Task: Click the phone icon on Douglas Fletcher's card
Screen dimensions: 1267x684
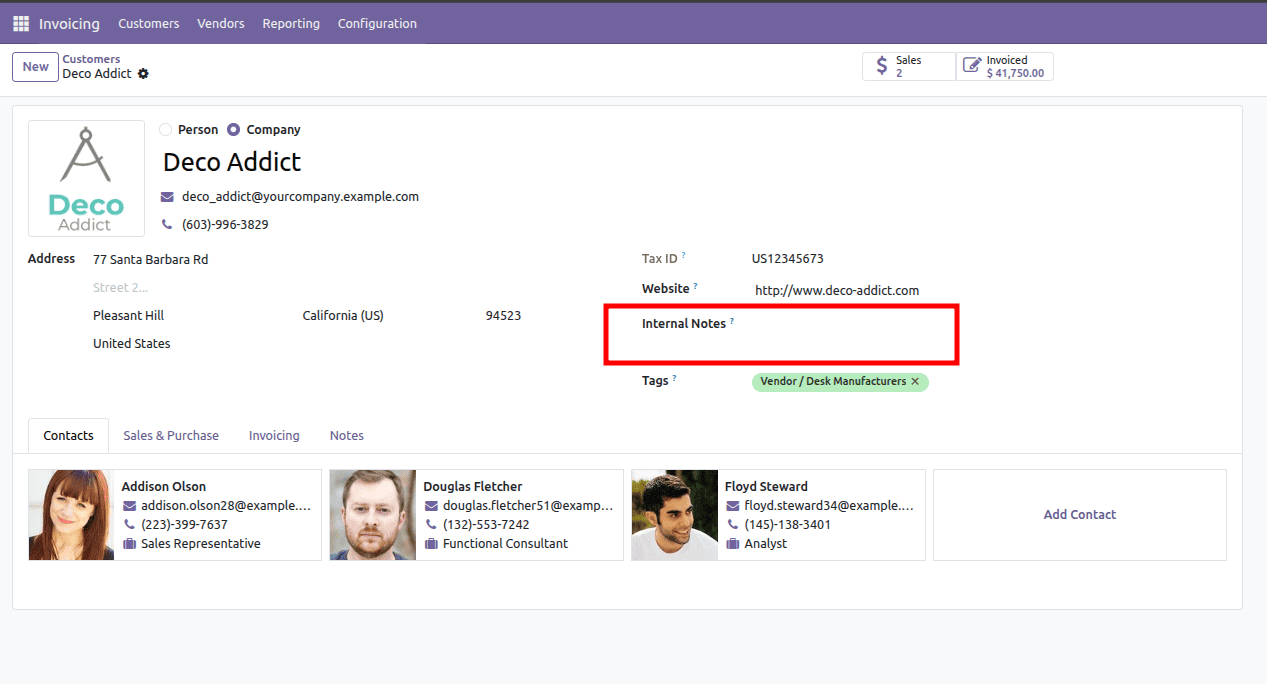Action: [431, 524]
